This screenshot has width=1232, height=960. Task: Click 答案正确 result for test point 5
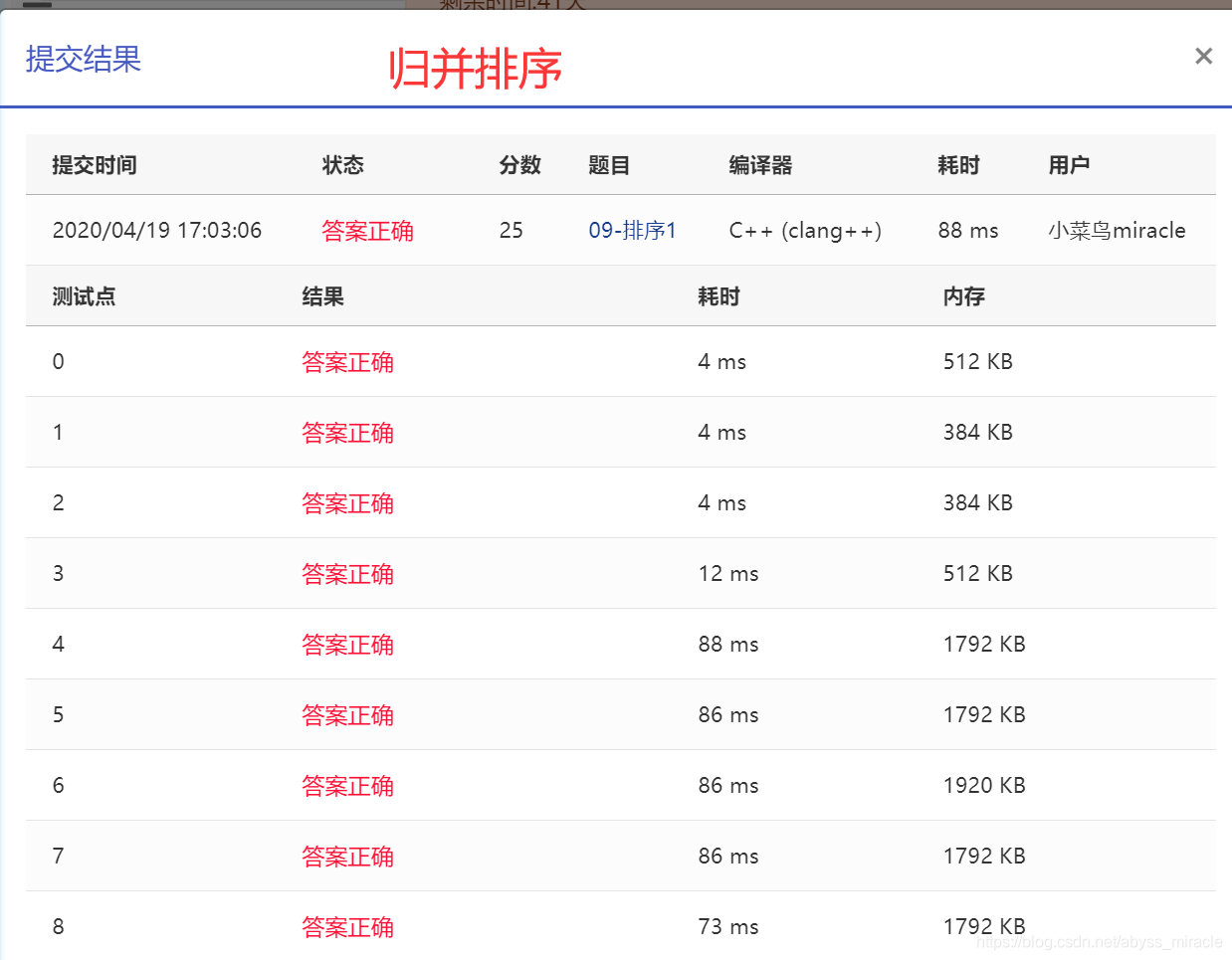pos(347,715)
